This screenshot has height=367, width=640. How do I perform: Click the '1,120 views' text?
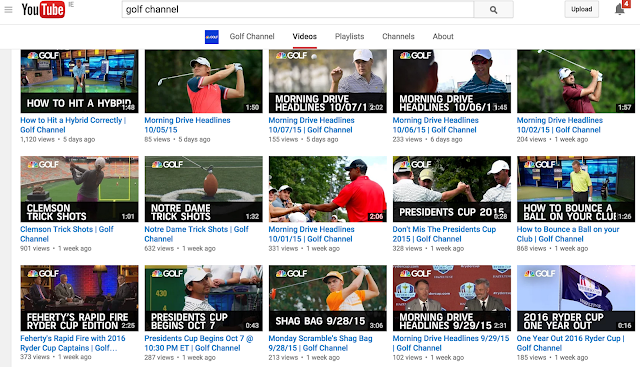[x=37, y=140]
